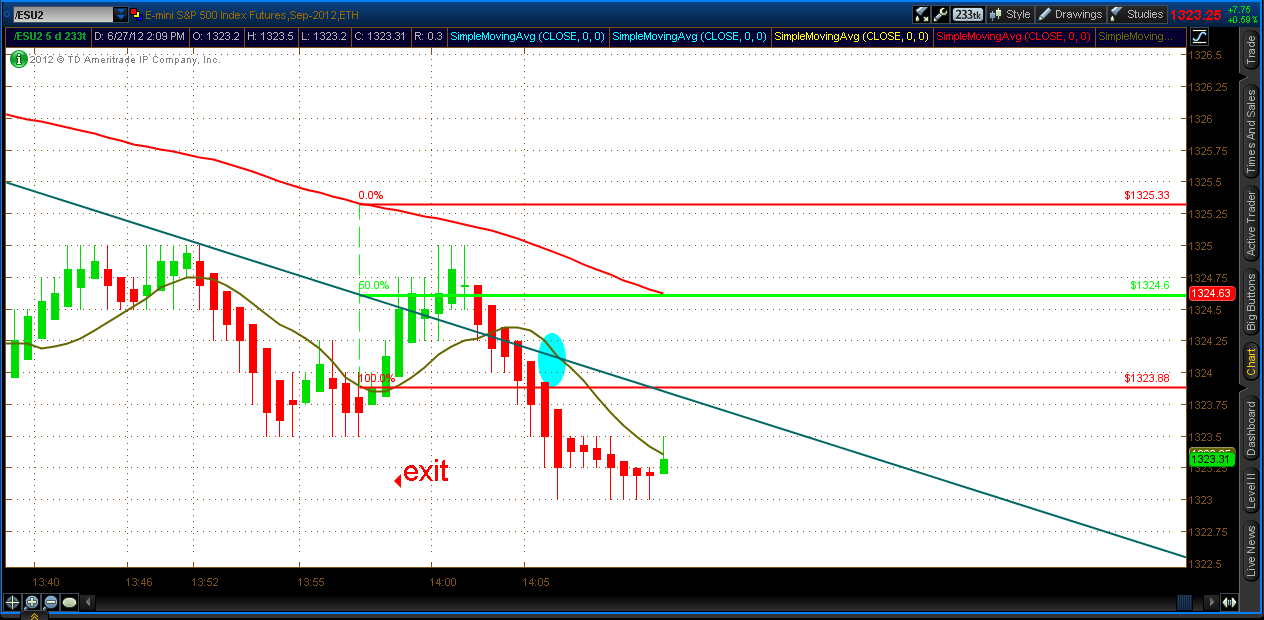Open the Studies menu
1264x620 pixels.
click(x=1137, y=14)
